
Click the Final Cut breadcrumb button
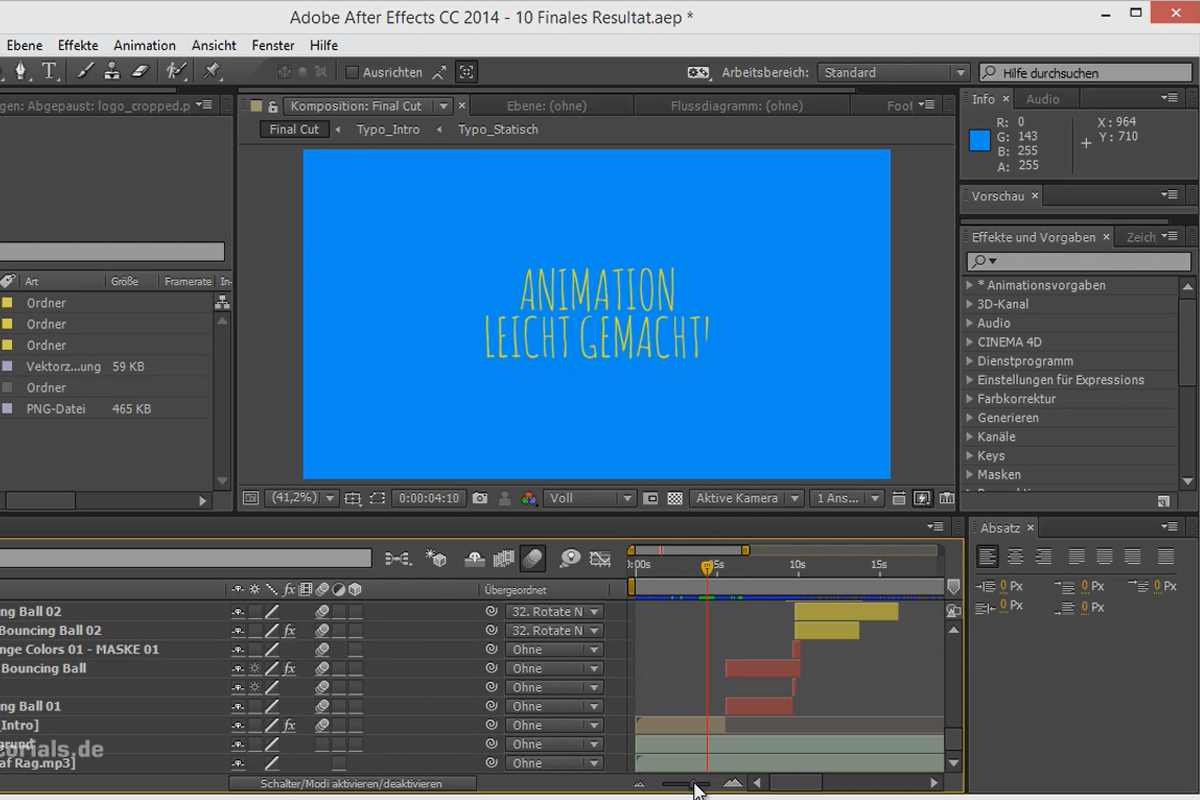pyautogui.click(x=294, y=129)
